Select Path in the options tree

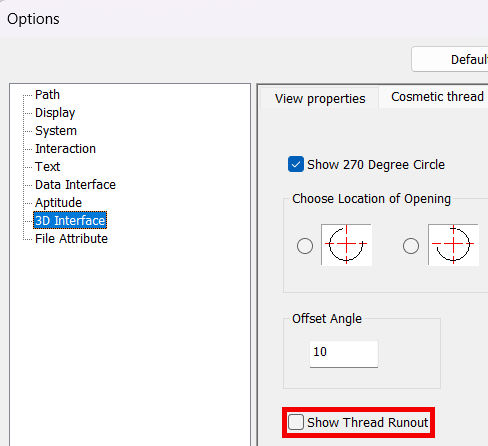(x=47, y=95)
